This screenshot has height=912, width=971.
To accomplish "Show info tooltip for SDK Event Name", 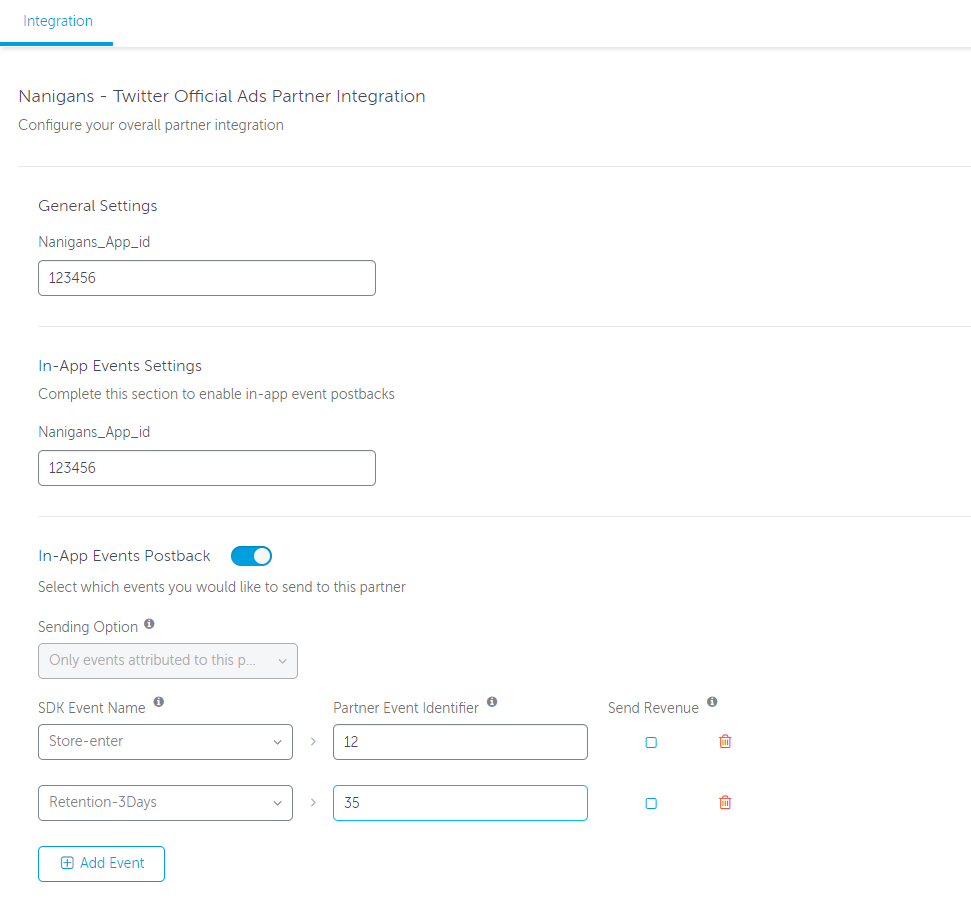I will point(159,701).
